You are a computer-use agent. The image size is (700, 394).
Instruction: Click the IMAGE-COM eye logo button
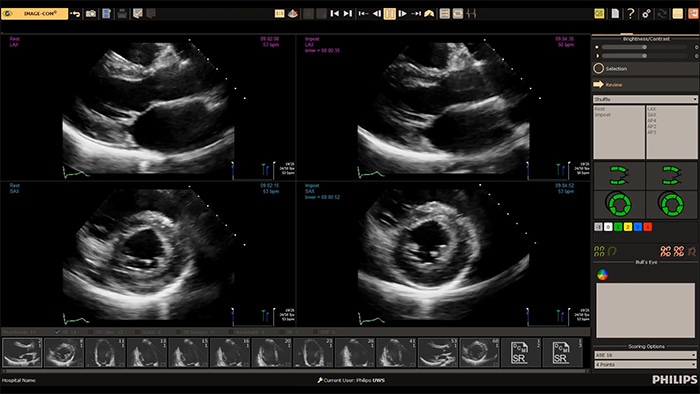pos(34,14)
